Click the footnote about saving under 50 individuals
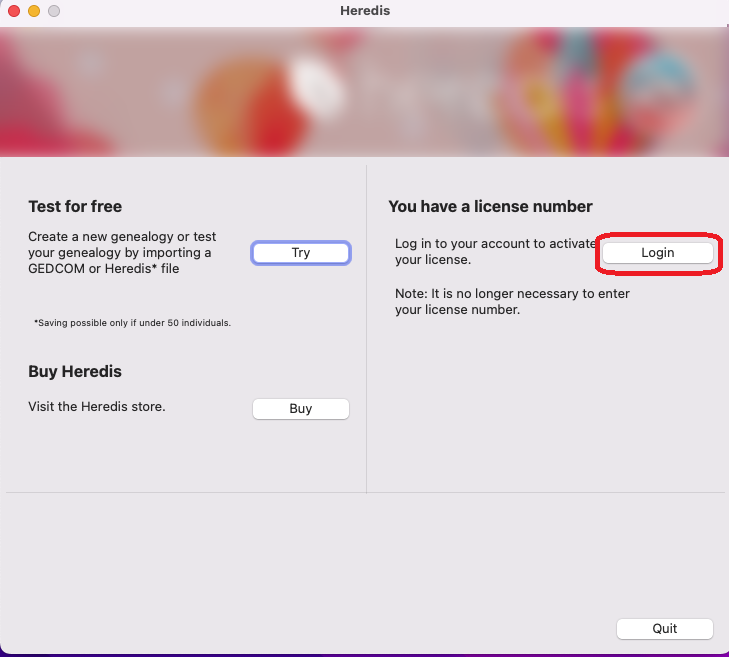The image size is (729, 657). [x=132, y=323]
